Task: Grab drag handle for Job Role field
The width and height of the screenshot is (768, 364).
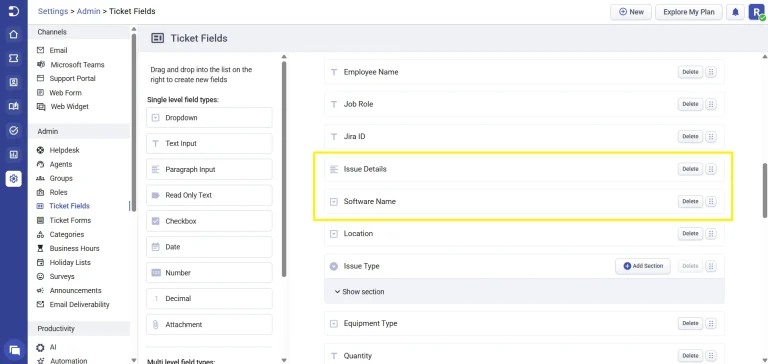Action: point(711,104)
